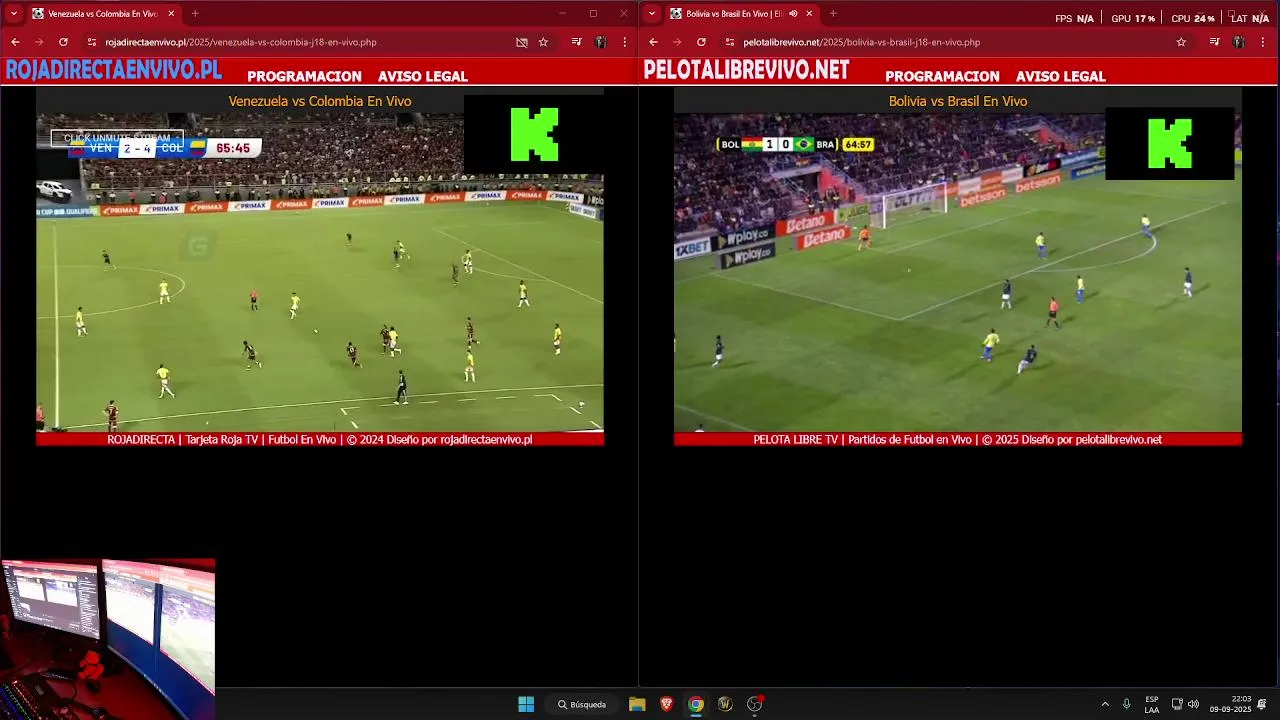
Task: Open the notifications bell icon
Action: point(1262,704)
